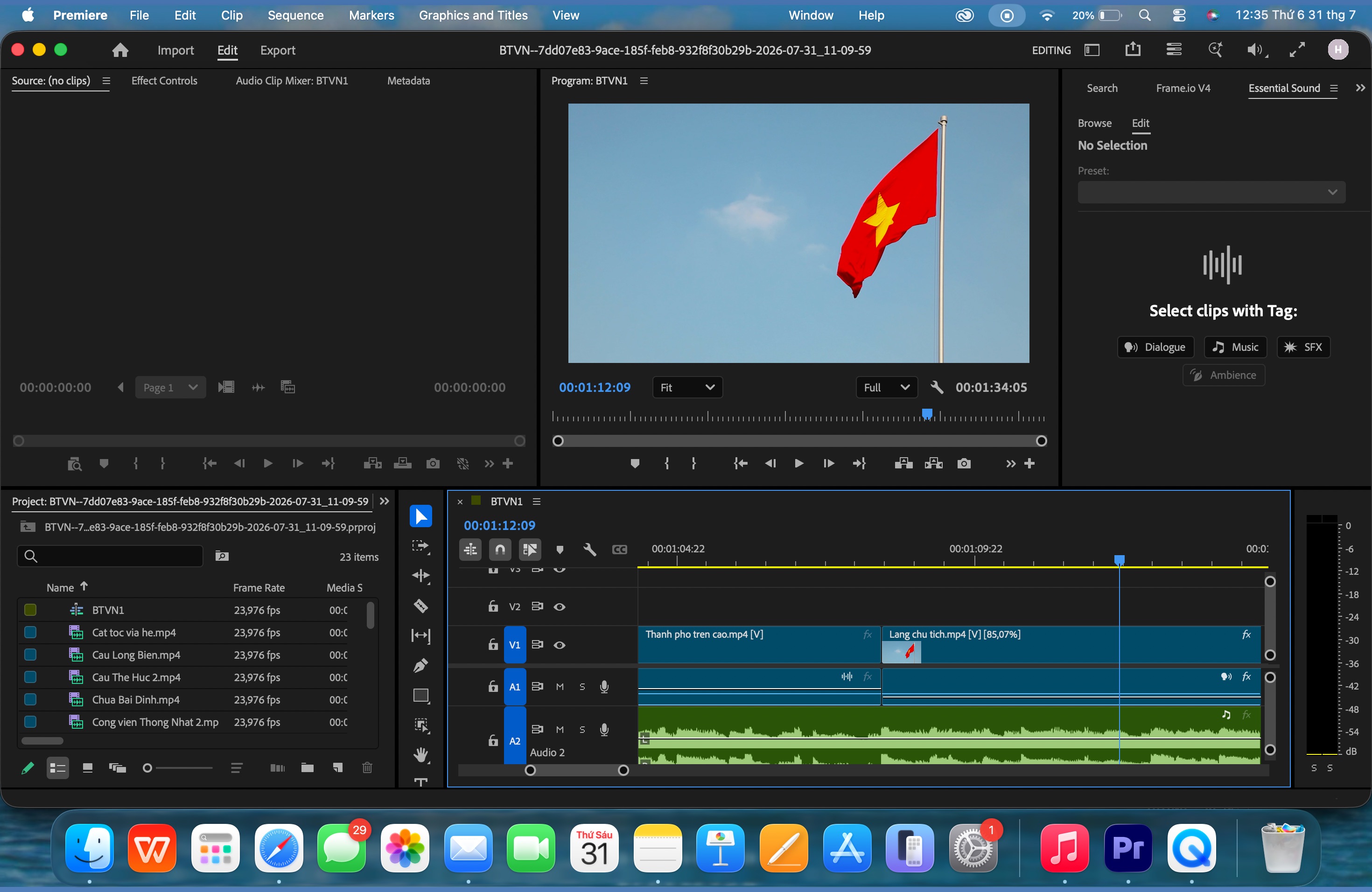
Task: Solo track A2
Action: click(x=582, y=730)
